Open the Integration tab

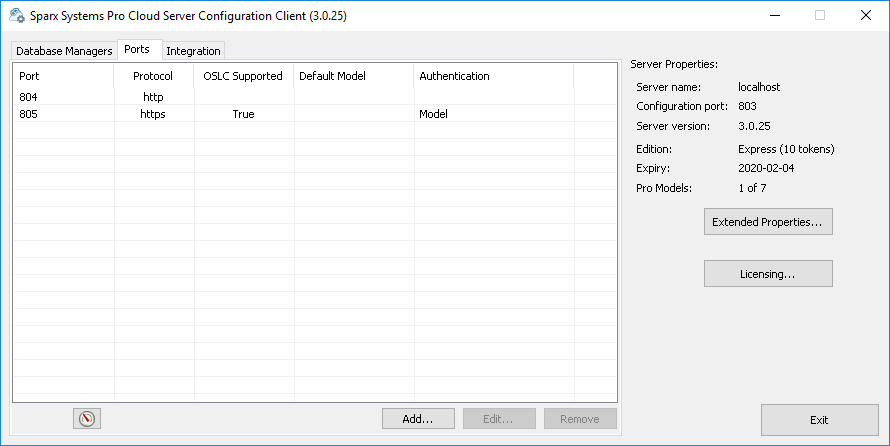click(x=193, y=51)
